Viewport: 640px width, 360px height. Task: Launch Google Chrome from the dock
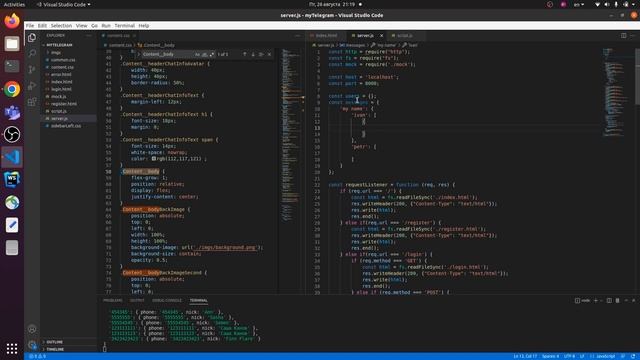click(12, 89)
